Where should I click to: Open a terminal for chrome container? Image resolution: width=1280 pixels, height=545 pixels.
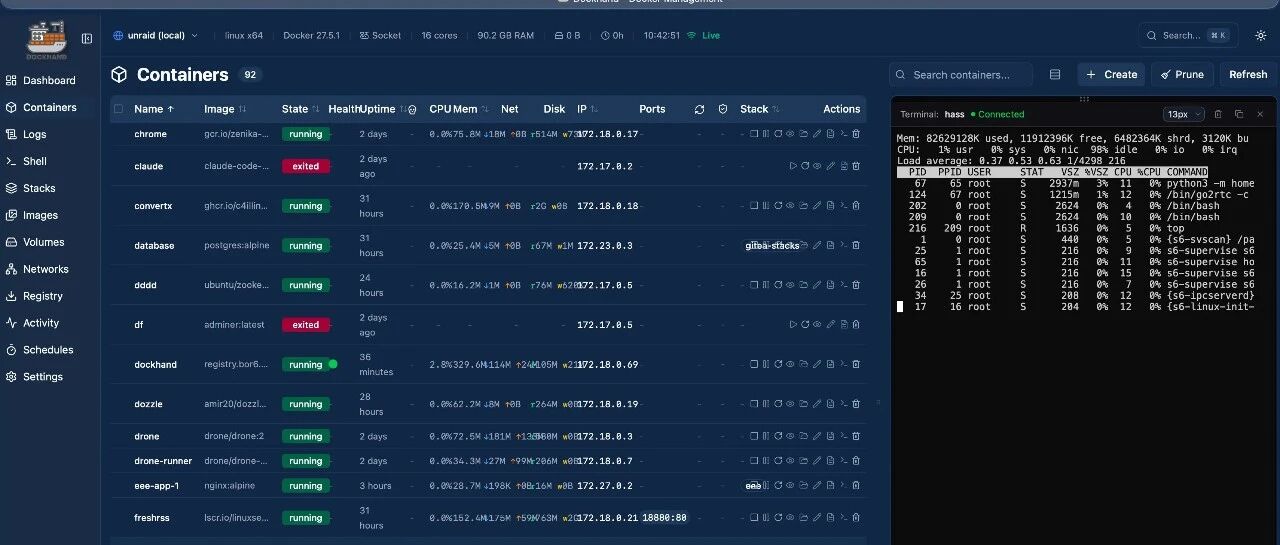pyautogui.click(x=844, y=133)
